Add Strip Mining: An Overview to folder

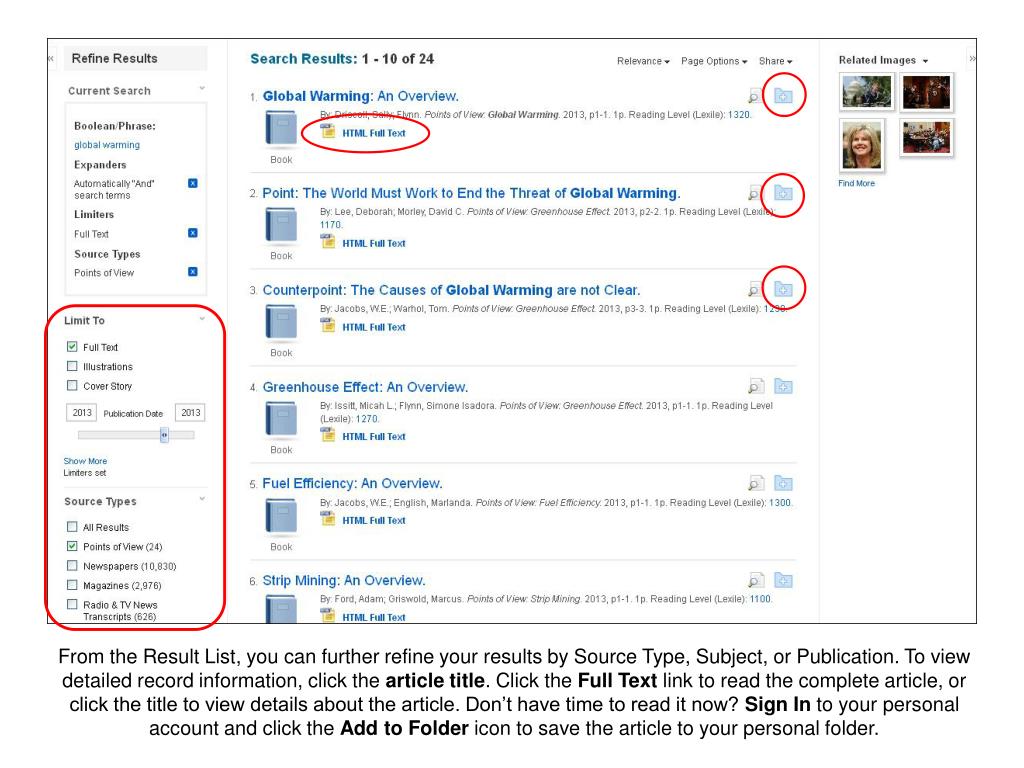pyautogui.click(x=783, y=580)
